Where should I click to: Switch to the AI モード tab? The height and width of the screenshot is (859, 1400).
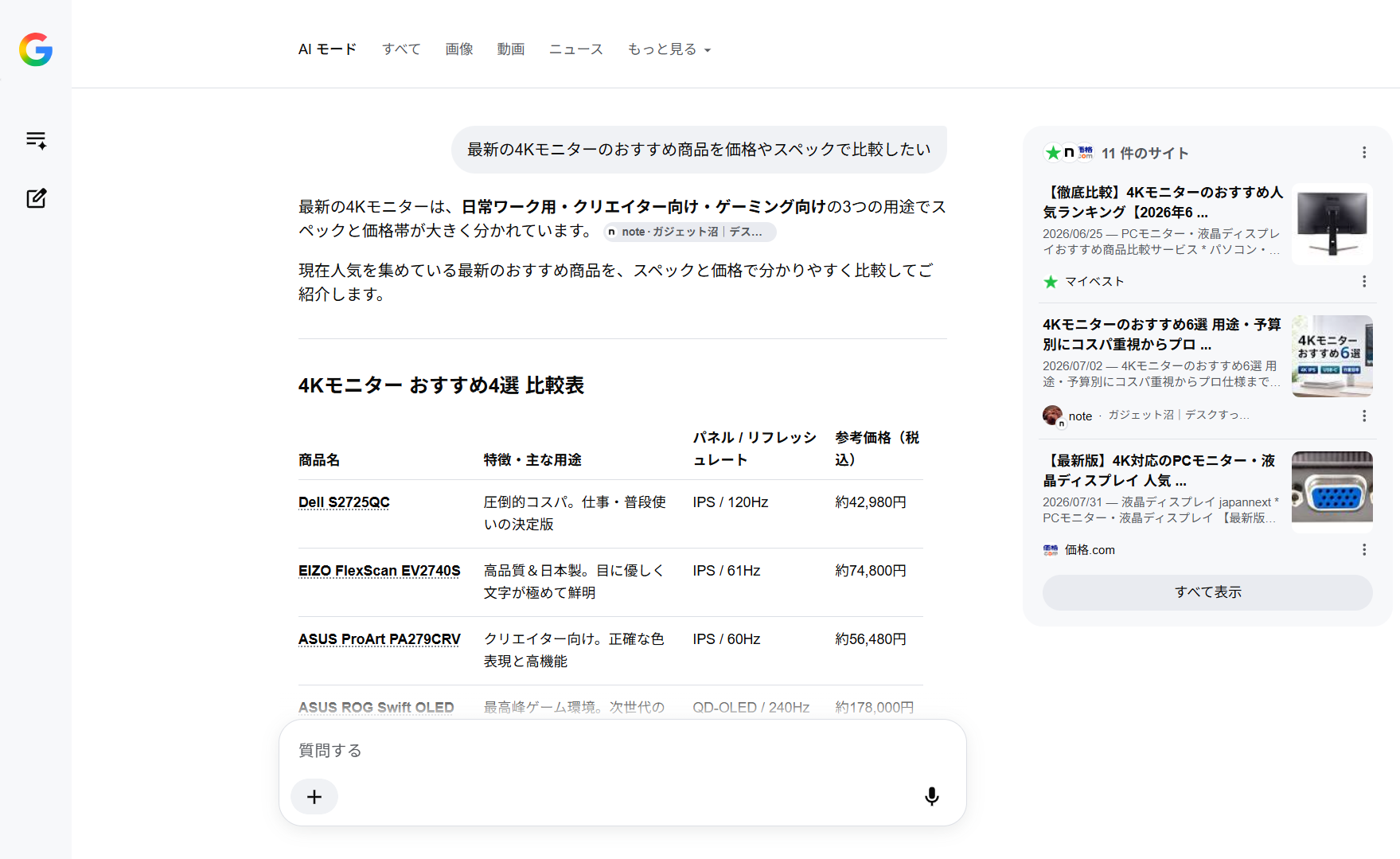pyautogui.click(x=327, y=49)
